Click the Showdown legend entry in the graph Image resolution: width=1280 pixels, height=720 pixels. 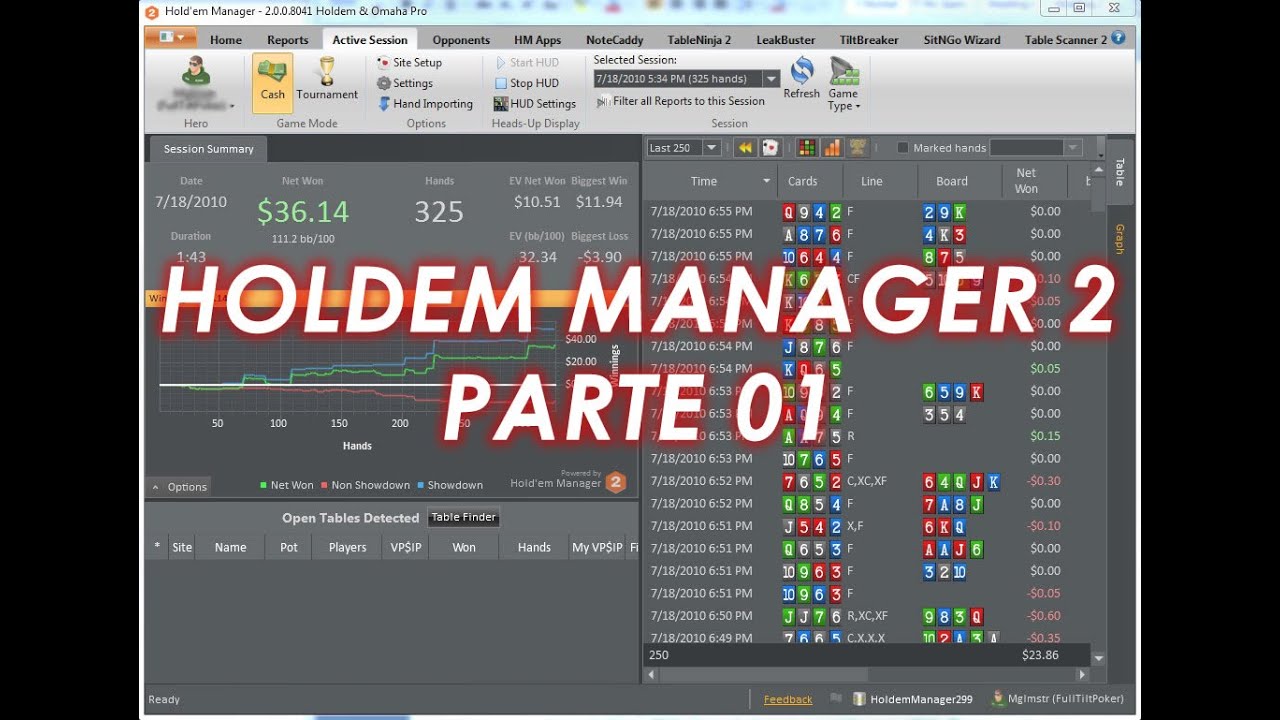450,485
